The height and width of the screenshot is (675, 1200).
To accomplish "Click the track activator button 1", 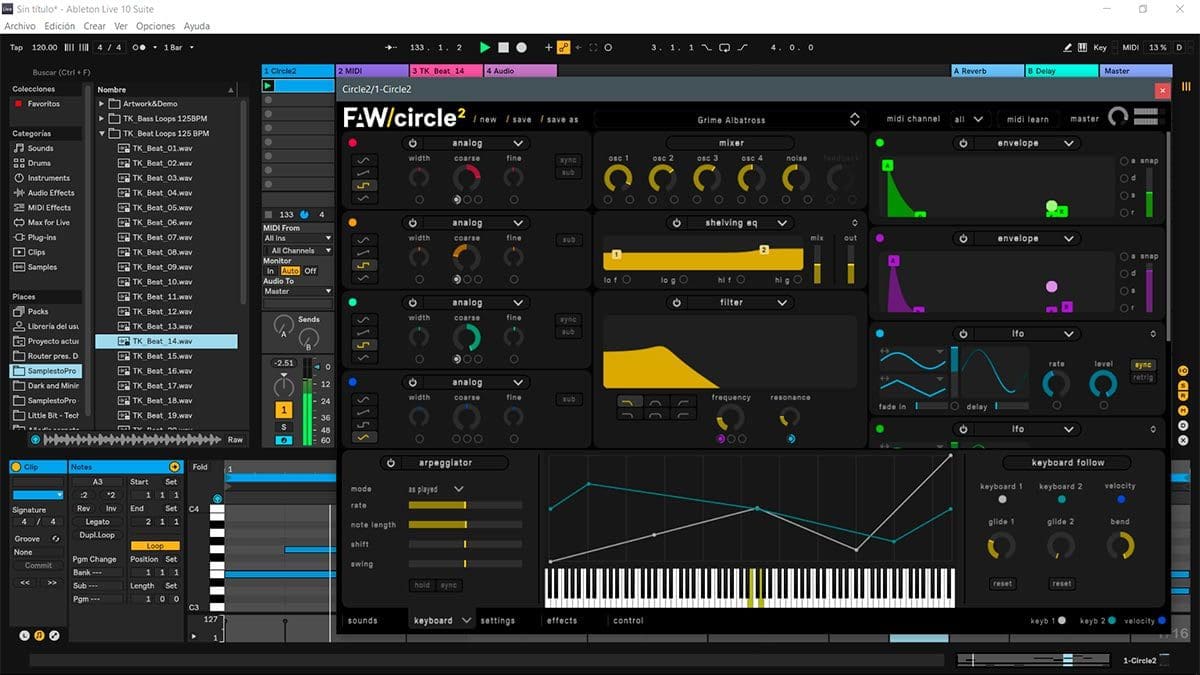I will click(x=284, y=410).
